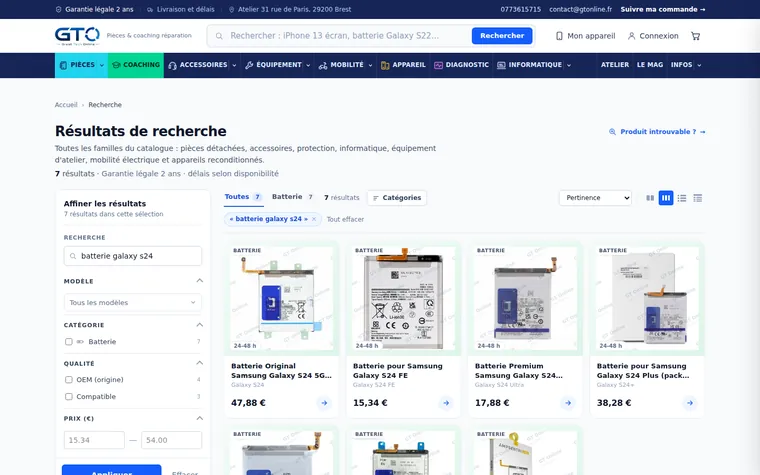Collapse the Catégorie filter section
Viewport: 760px width, 475px height.
pos(199,325)
